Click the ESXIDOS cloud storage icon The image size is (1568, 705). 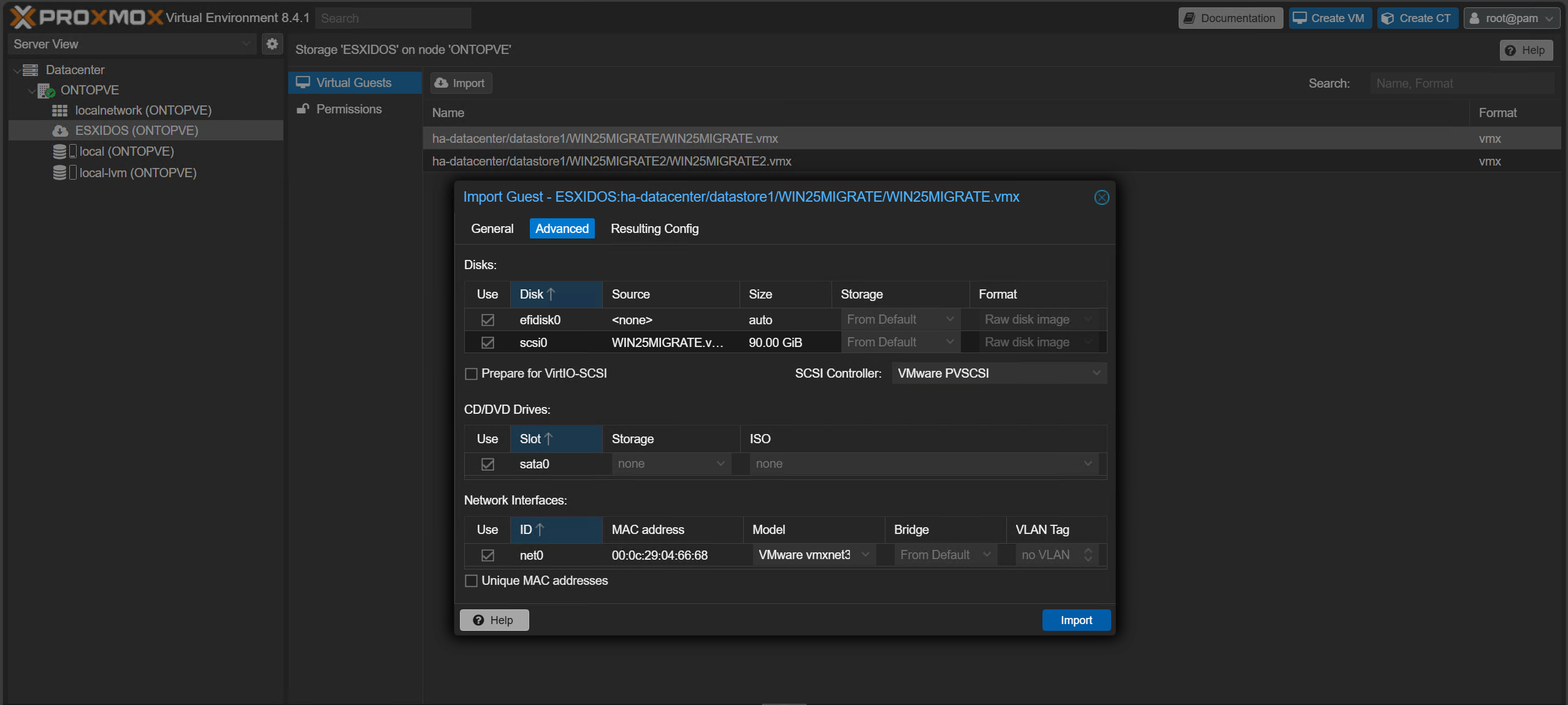60,131
